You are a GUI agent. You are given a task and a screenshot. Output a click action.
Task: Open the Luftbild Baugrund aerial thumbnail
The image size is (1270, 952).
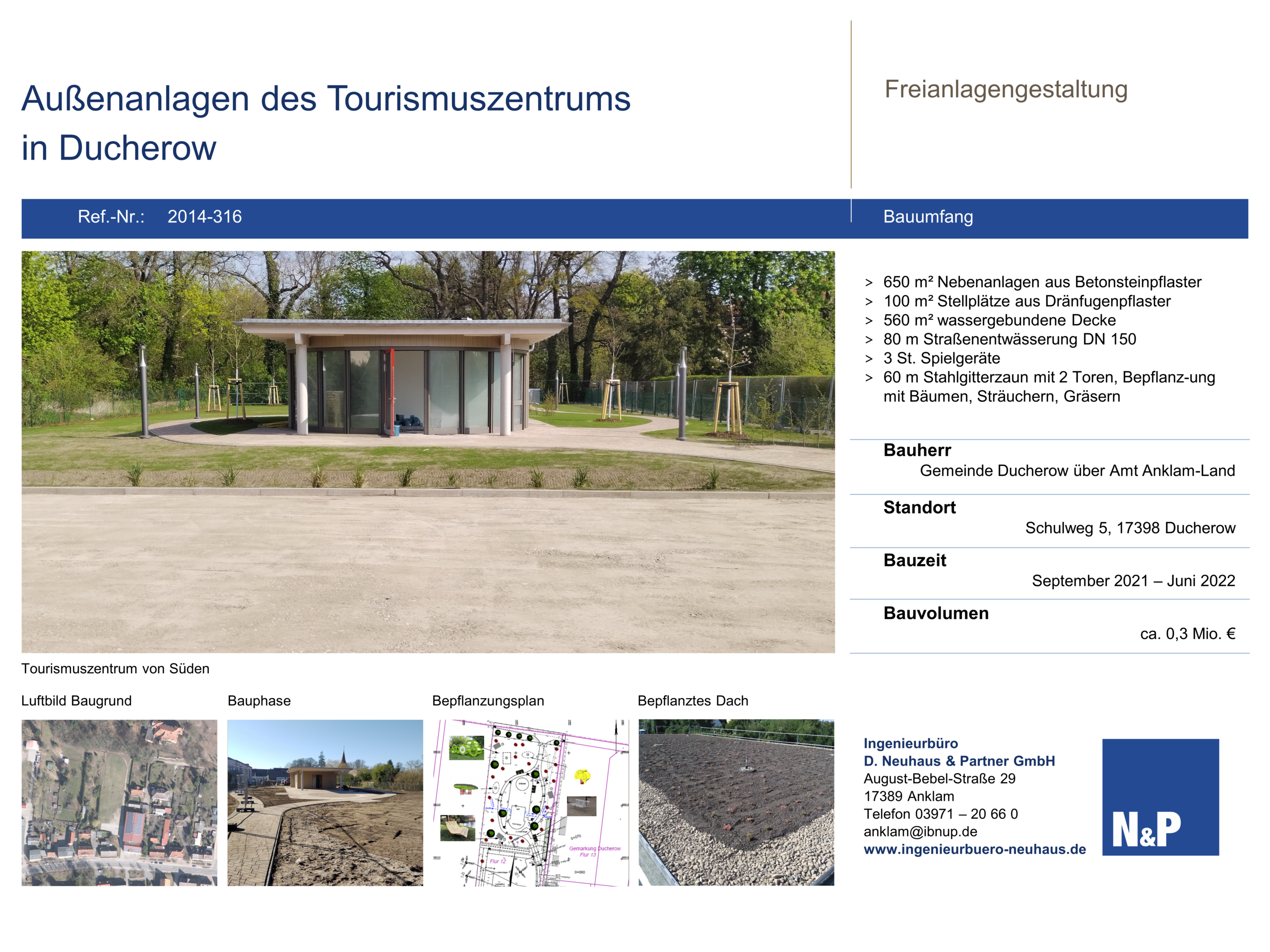pos(120,802)
